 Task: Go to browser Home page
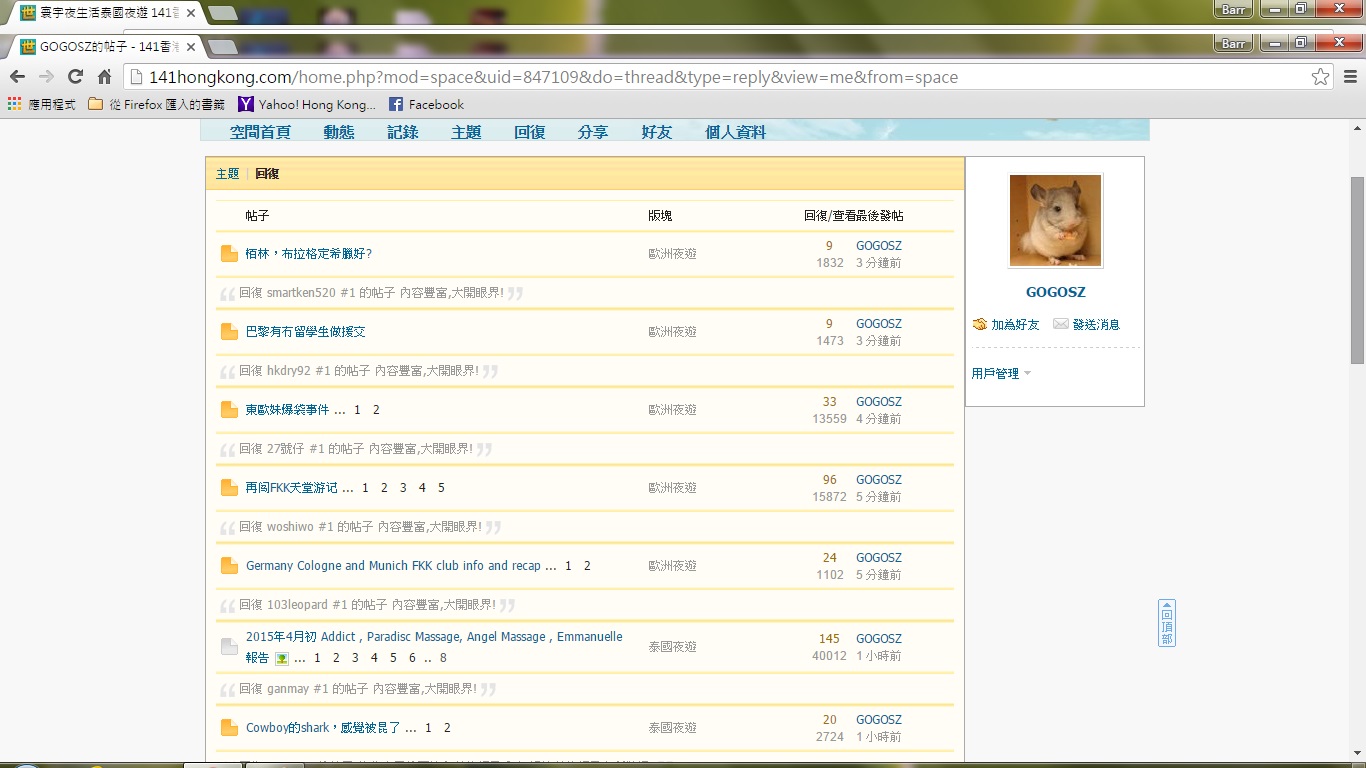click(x=104, y=77)
